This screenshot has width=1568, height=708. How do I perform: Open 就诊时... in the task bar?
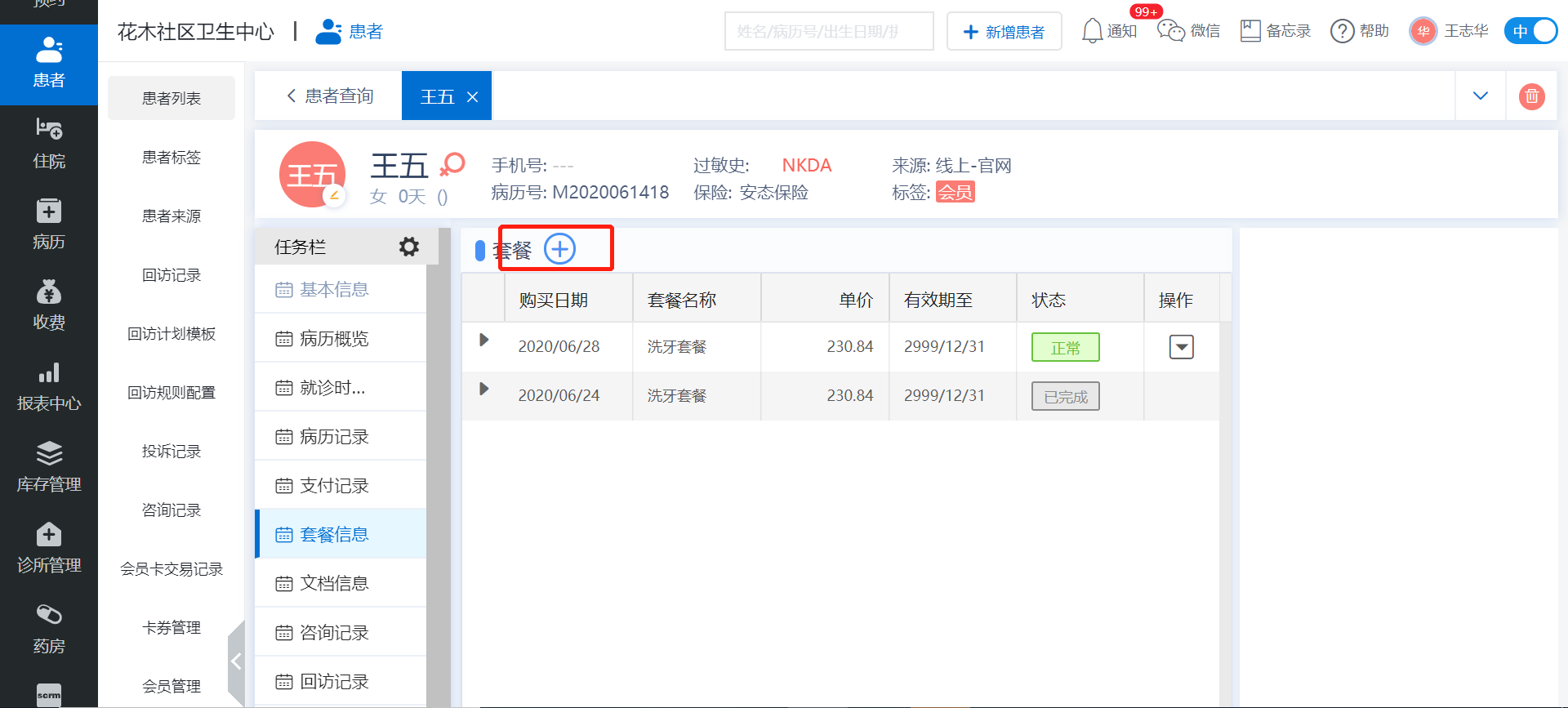(x=341, y=387)
